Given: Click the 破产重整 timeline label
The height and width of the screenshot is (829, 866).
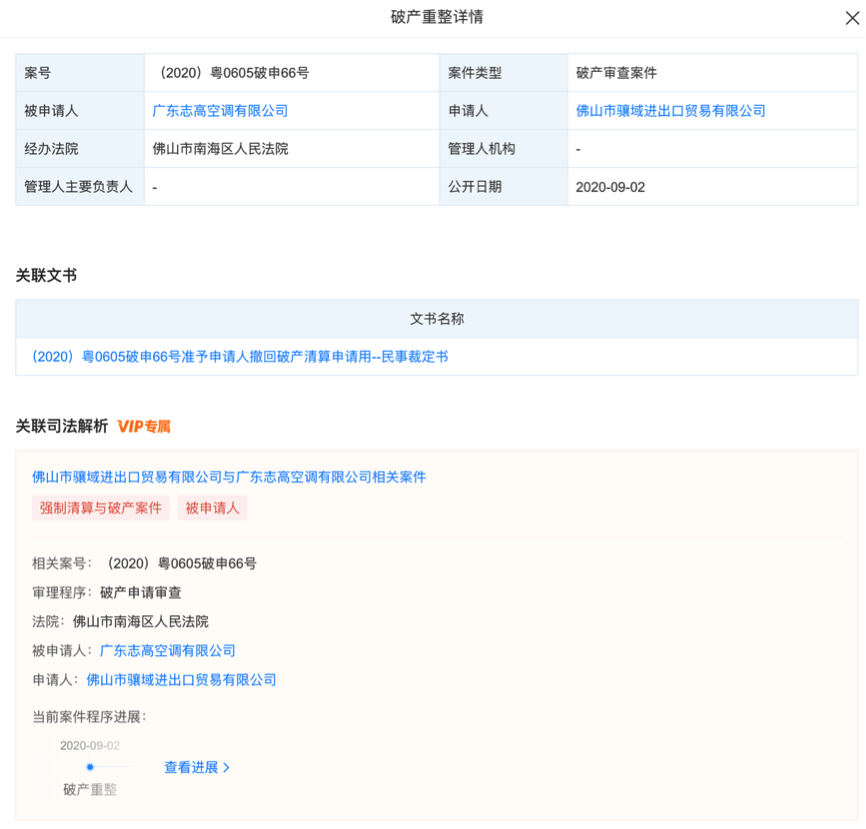Looking at the screenshot, I should [90, 790].
